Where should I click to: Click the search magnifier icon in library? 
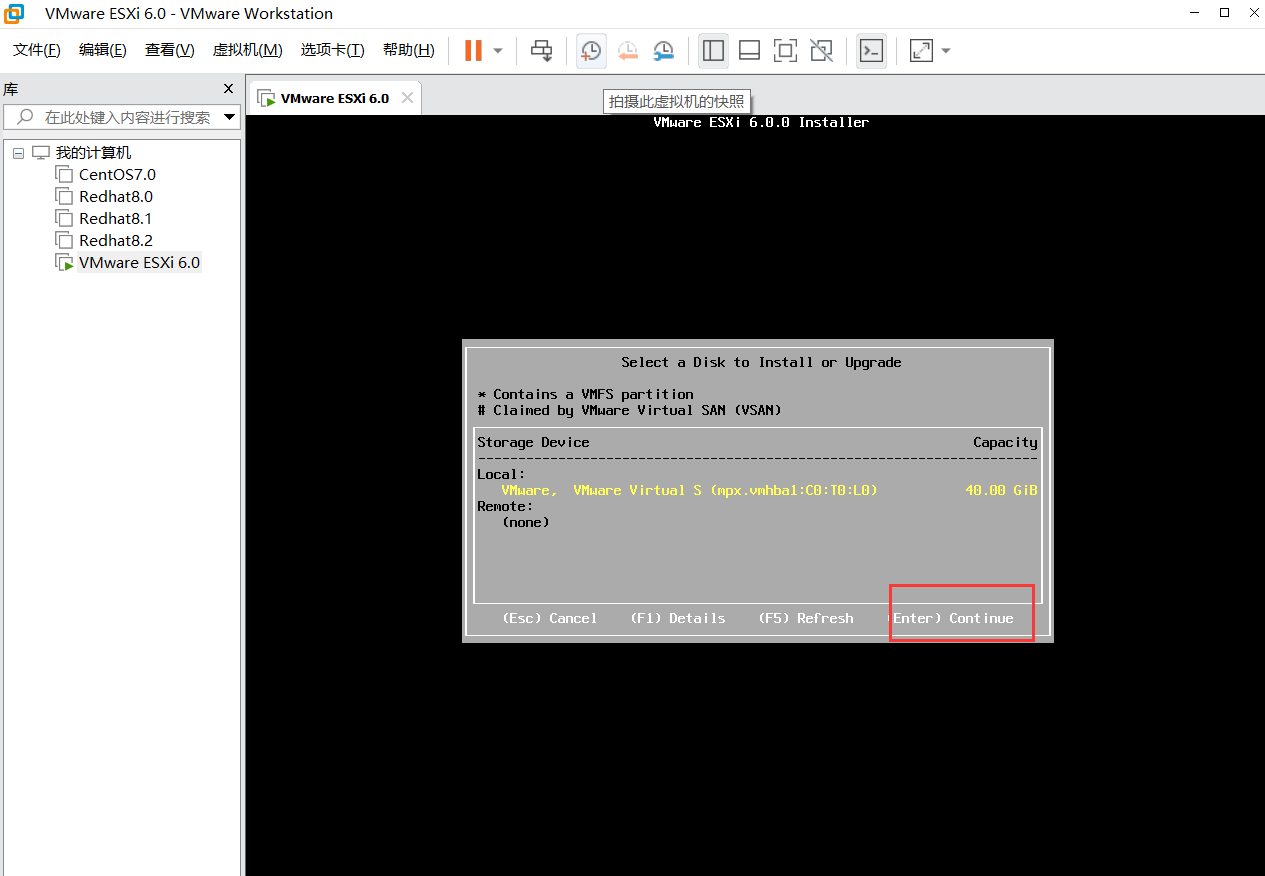(26, 117)
